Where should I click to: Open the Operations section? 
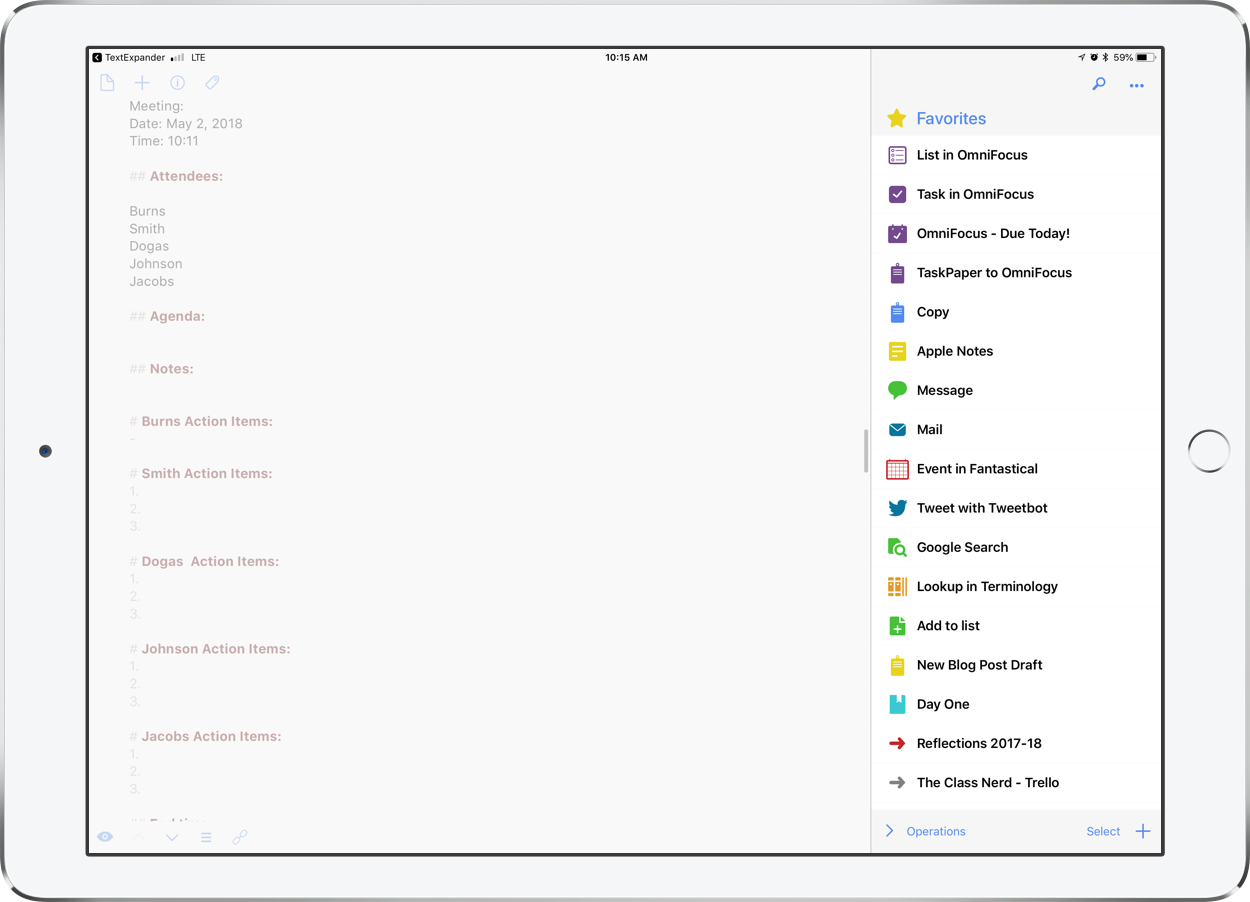tap(936, 831)
